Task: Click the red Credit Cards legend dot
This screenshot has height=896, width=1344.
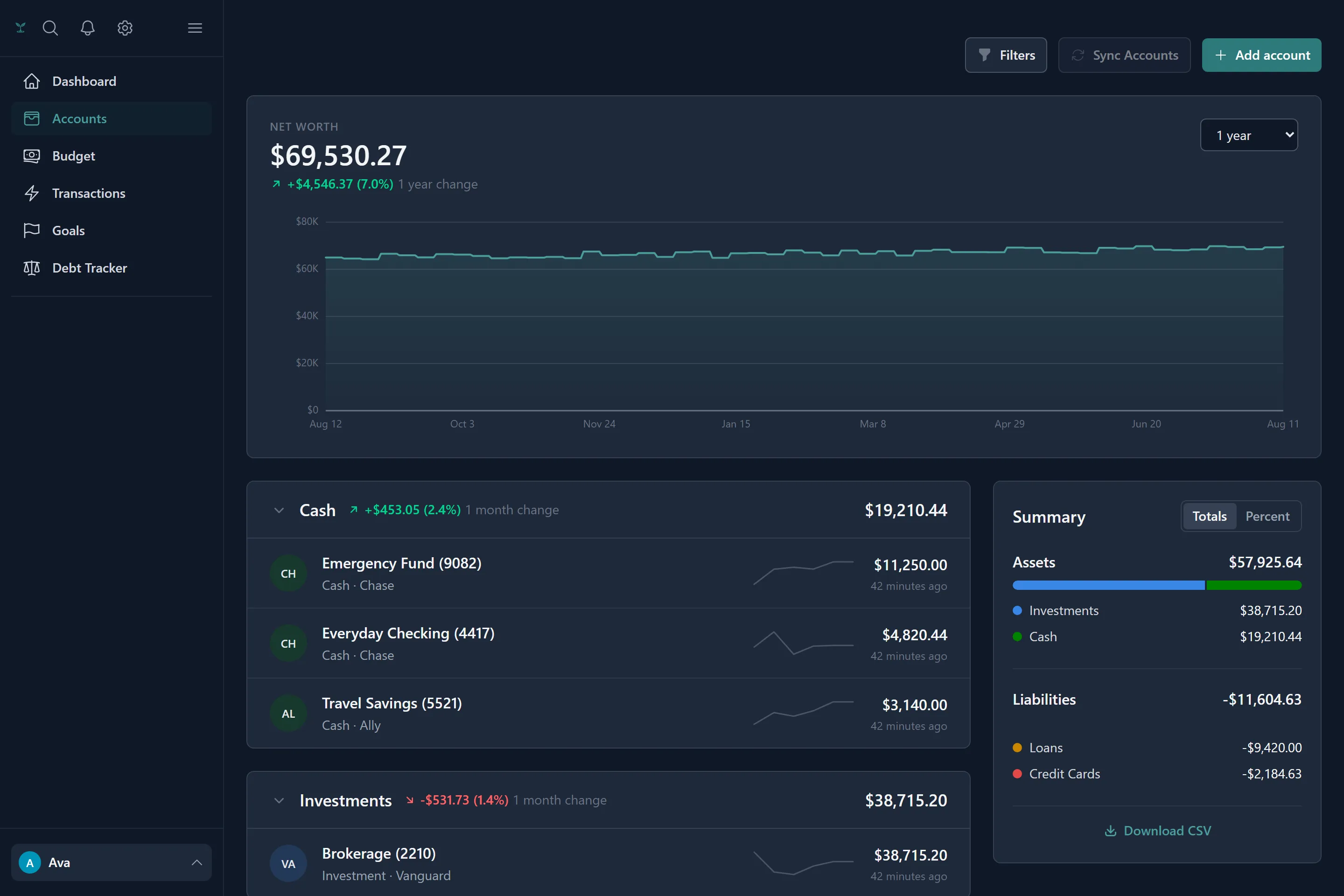Action: (x=1017, y=774)
